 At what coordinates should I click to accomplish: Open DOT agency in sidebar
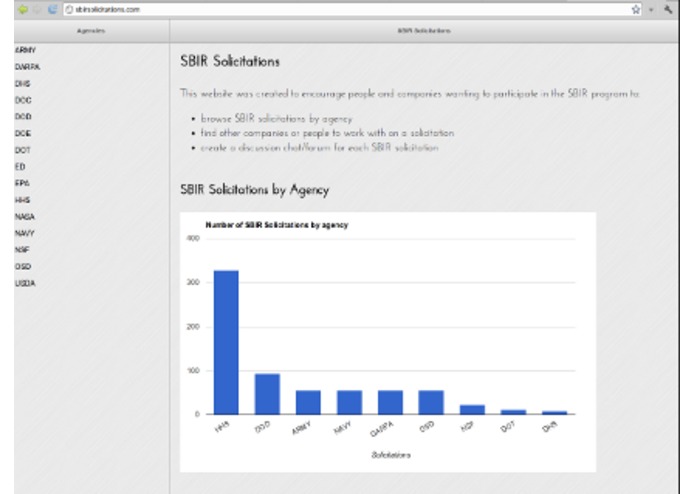click(x=23, y=150)
